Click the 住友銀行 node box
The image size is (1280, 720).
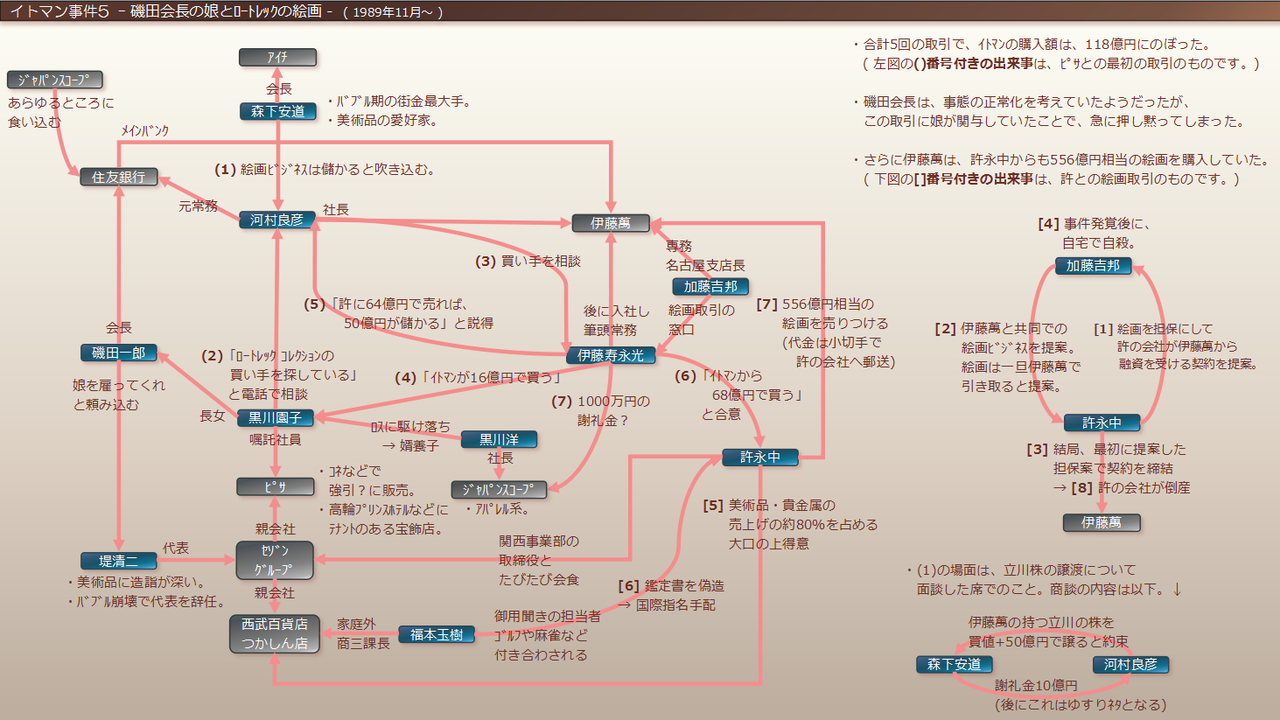(119, 177)
